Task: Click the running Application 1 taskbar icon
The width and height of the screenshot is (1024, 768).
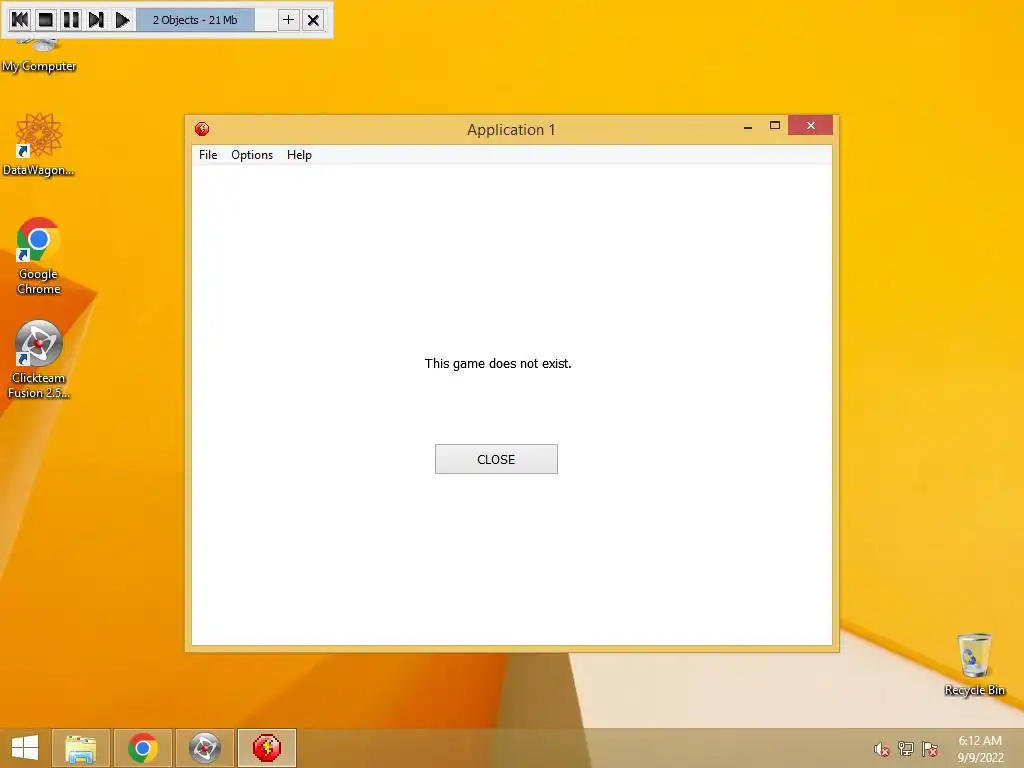Action: 266,748
